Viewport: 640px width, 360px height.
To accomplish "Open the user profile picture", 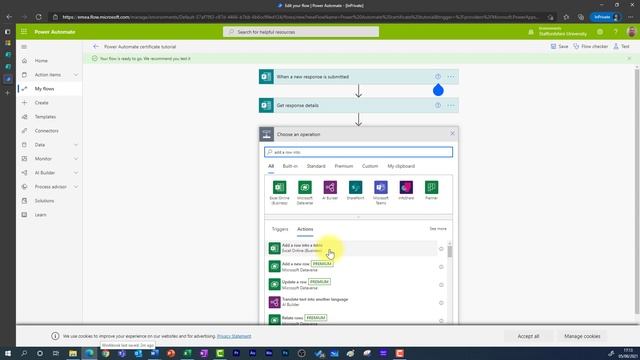I will 631,31.
